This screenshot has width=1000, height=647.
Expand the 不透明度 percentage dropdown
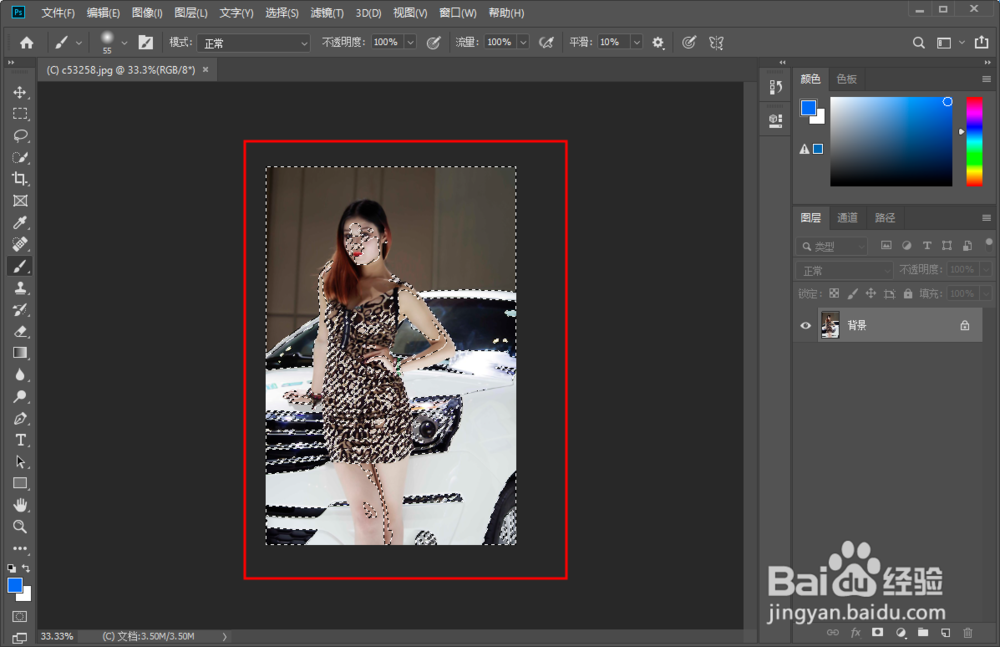pyautogui.click(x=410, y=43)
